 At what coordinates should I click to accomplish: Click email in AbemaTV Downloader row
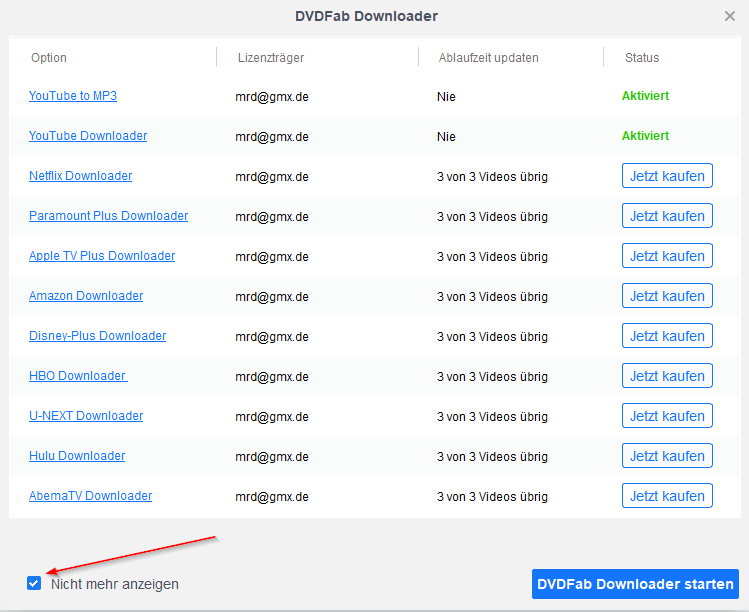(272, 497)
